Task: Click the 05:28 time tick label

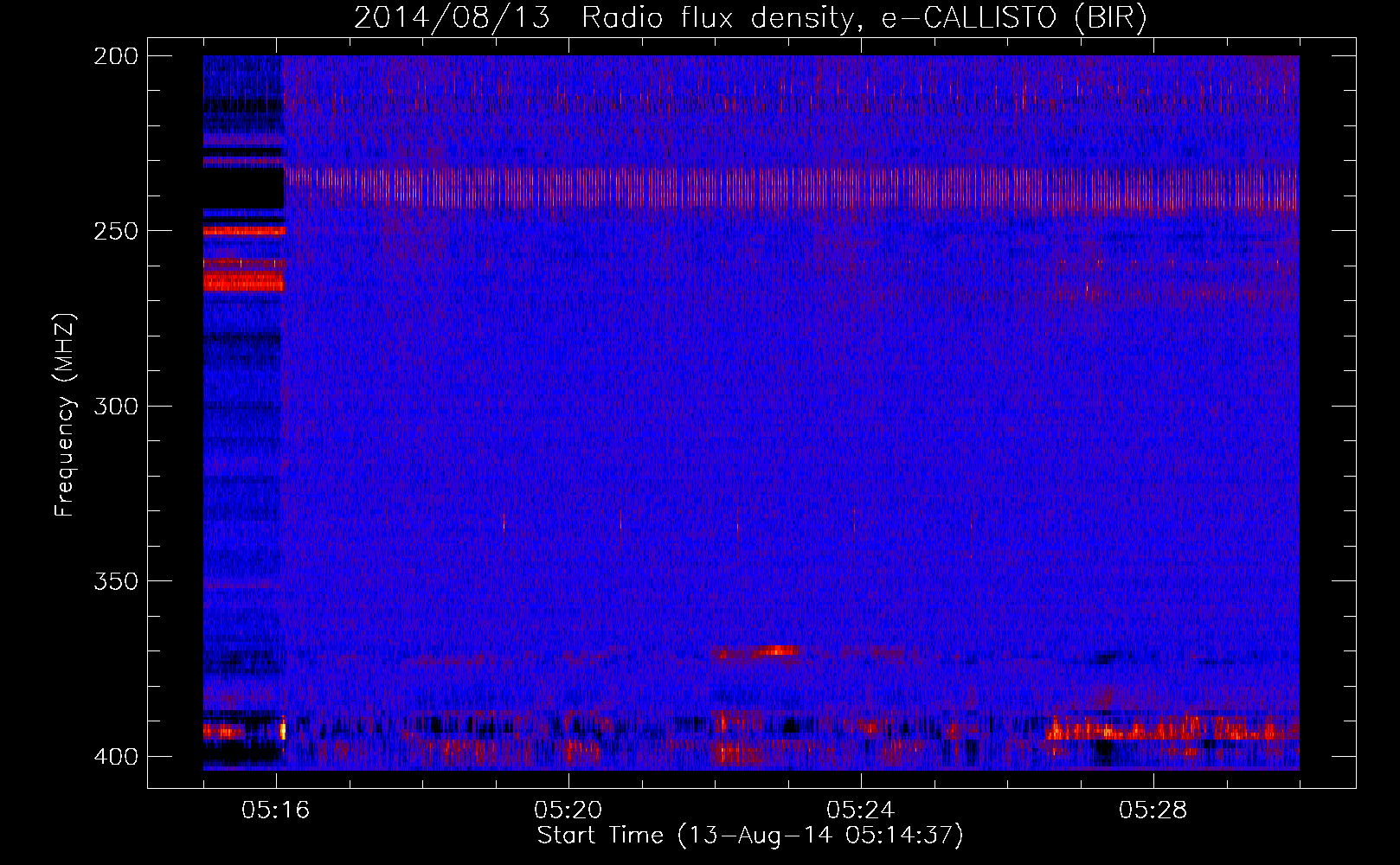Action: (x=1153, y=811)
